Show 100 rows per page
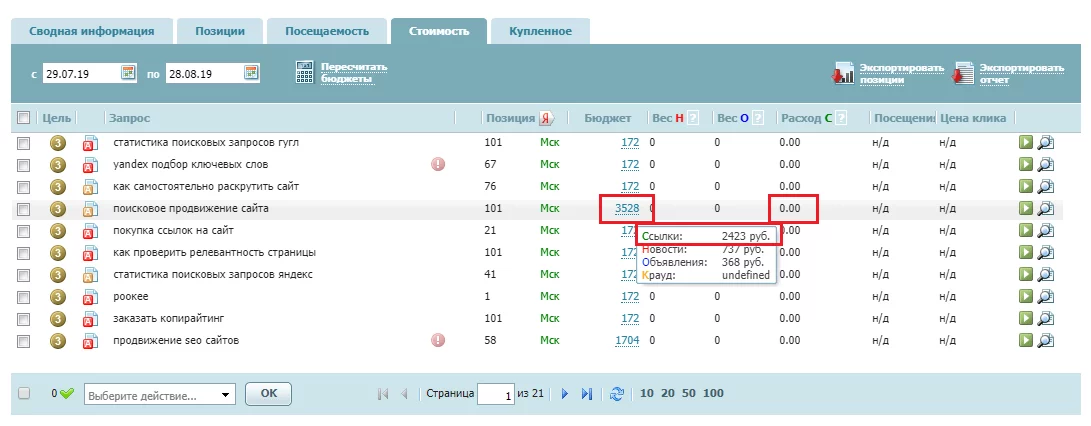 point(713,393)
